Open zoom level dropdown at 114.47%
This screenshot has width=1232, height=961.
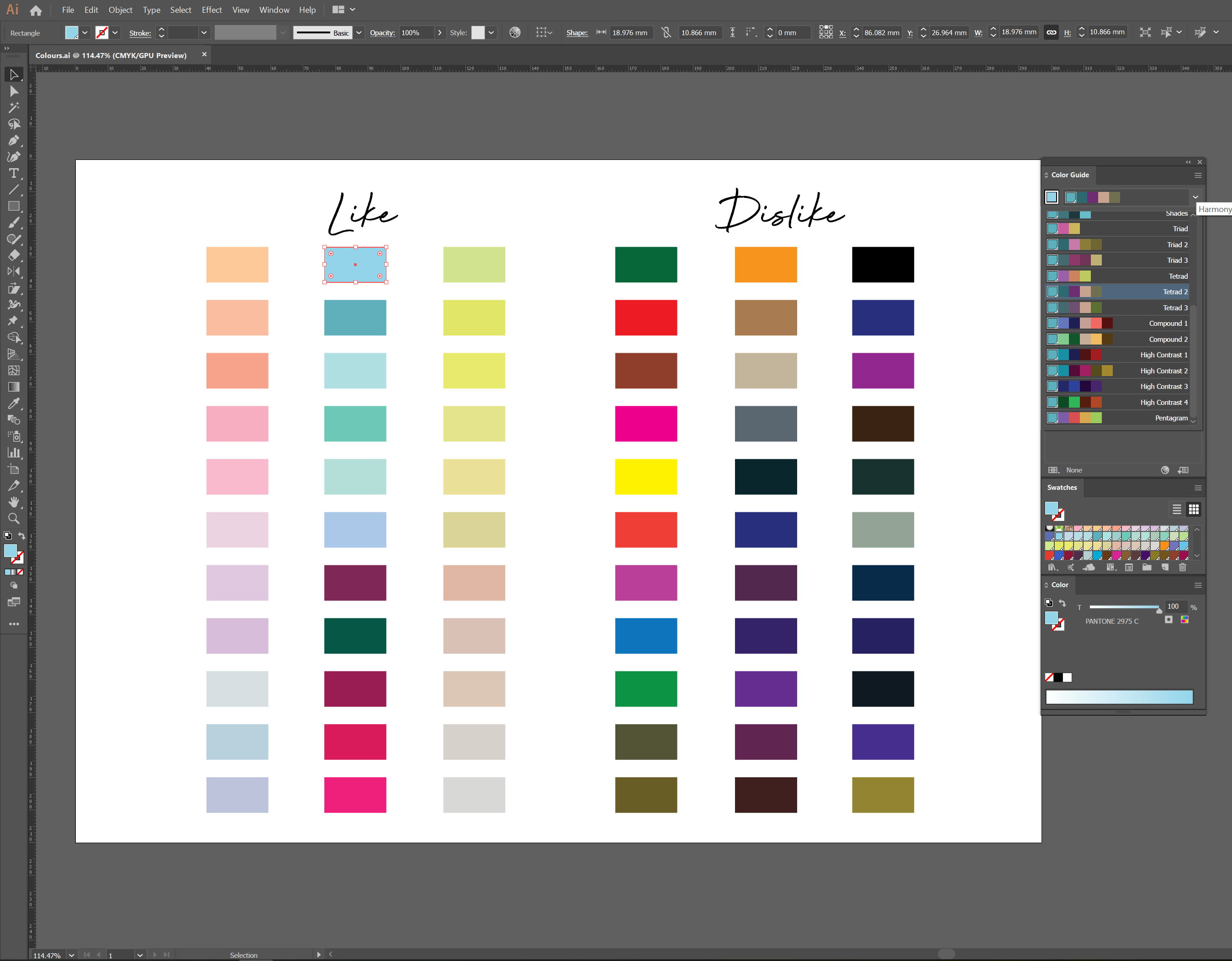[72, 955]
